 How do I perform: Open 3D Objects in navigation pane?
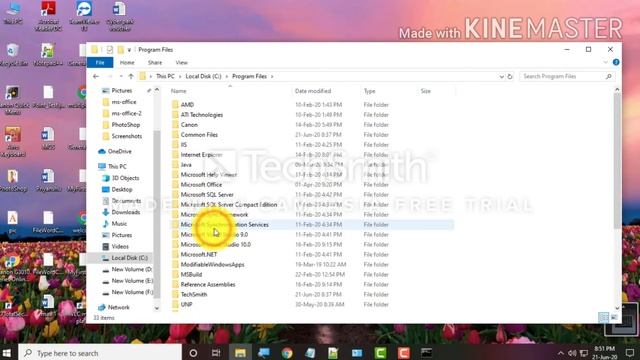coord(125,178)
